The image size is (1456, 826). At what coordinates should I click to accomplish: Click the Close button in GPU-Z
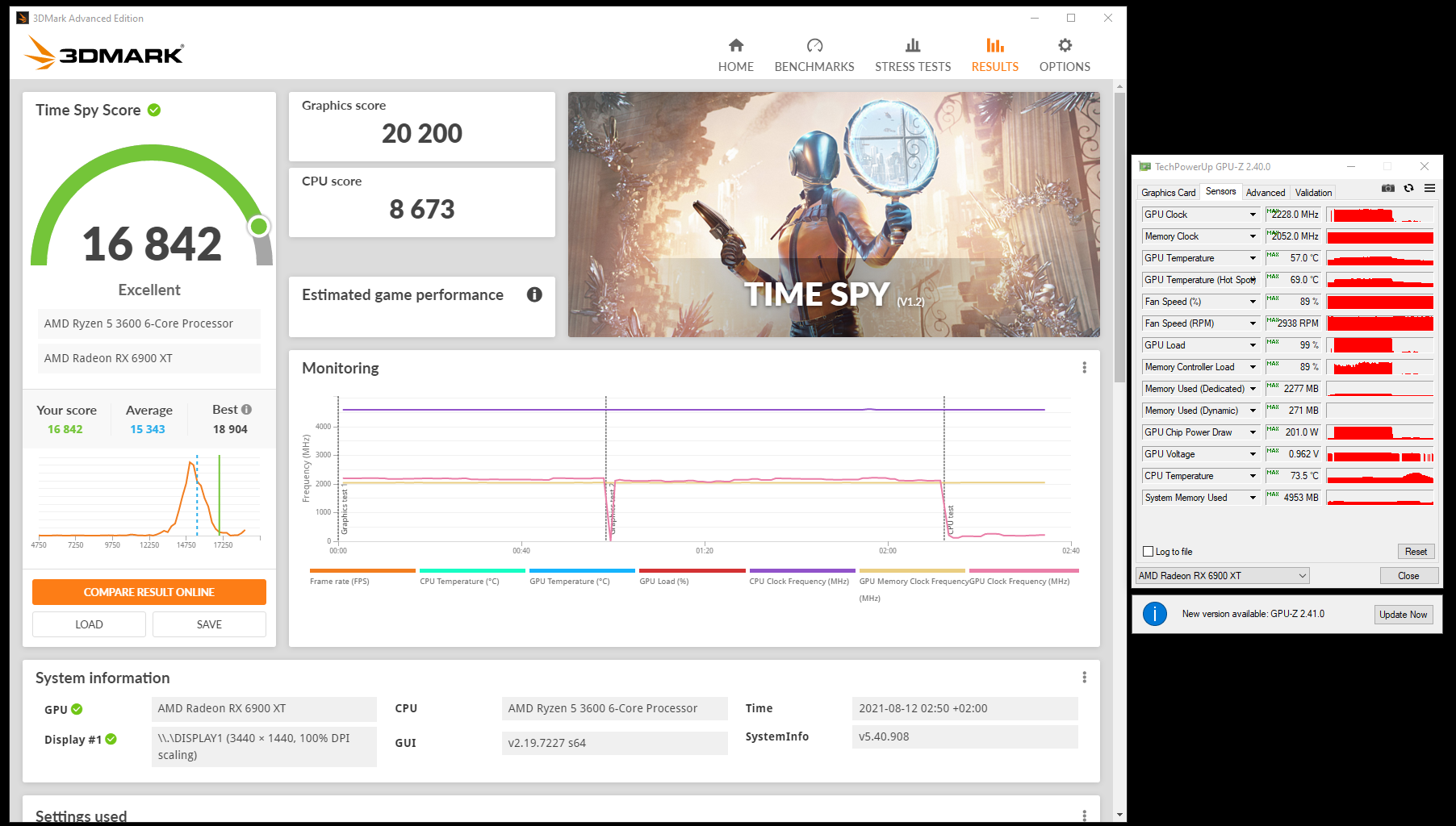click(x=1408, y=576)
